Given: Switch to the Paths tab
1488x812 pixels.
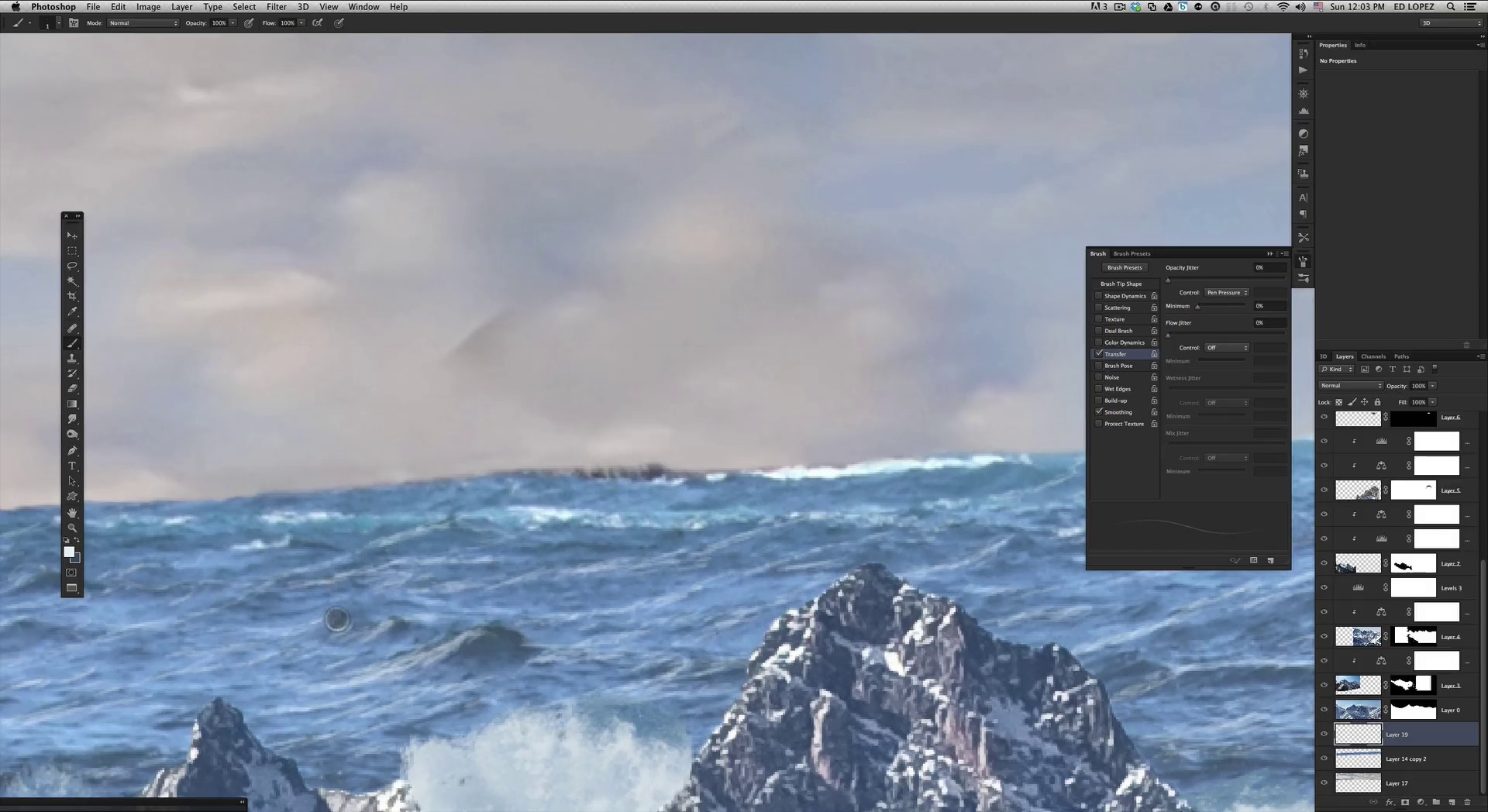Looking at the screenshot, I should 1401,356.
